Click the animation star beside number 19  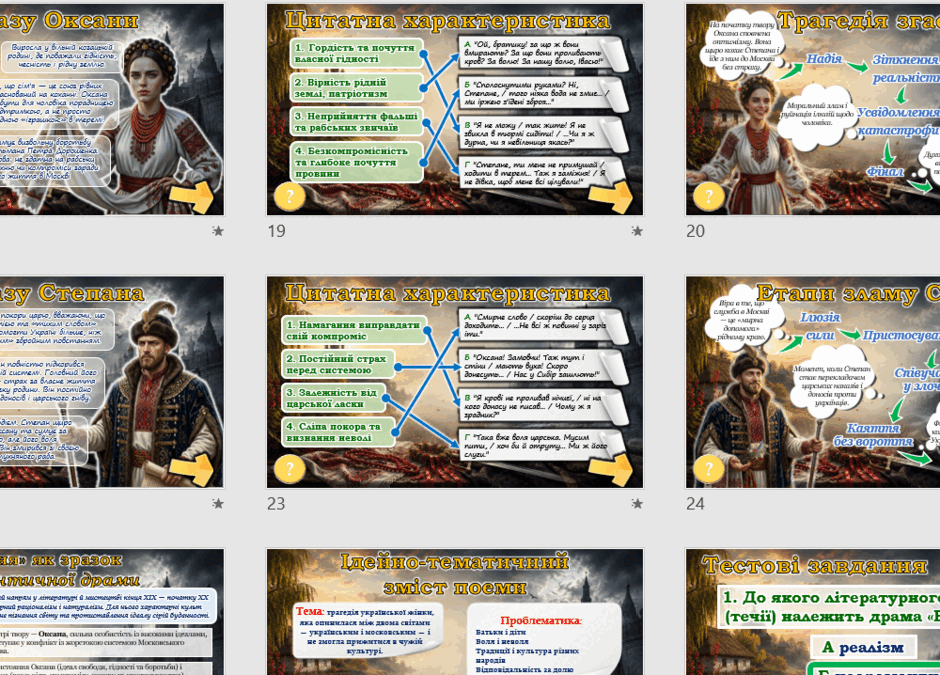(x=637, y=231)
